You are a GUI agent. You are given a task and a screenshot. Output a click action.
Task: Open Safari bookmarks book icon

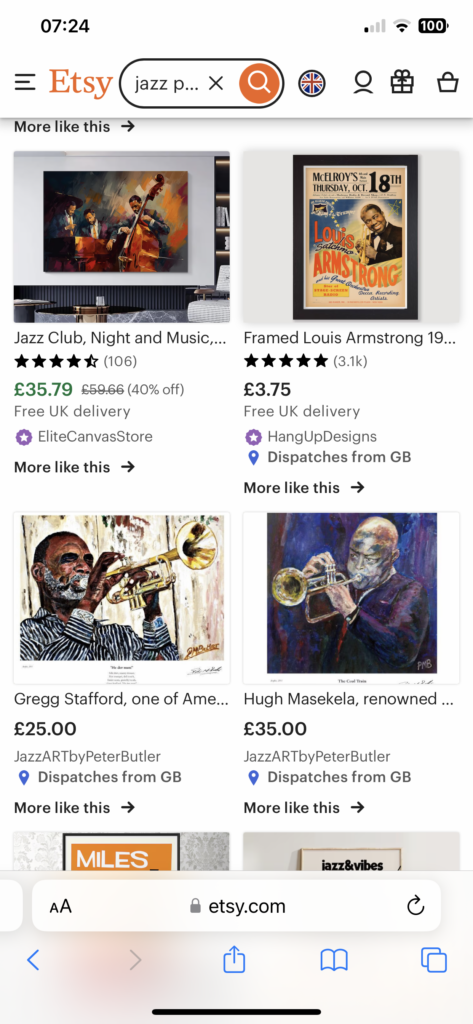tap(334, 960)
